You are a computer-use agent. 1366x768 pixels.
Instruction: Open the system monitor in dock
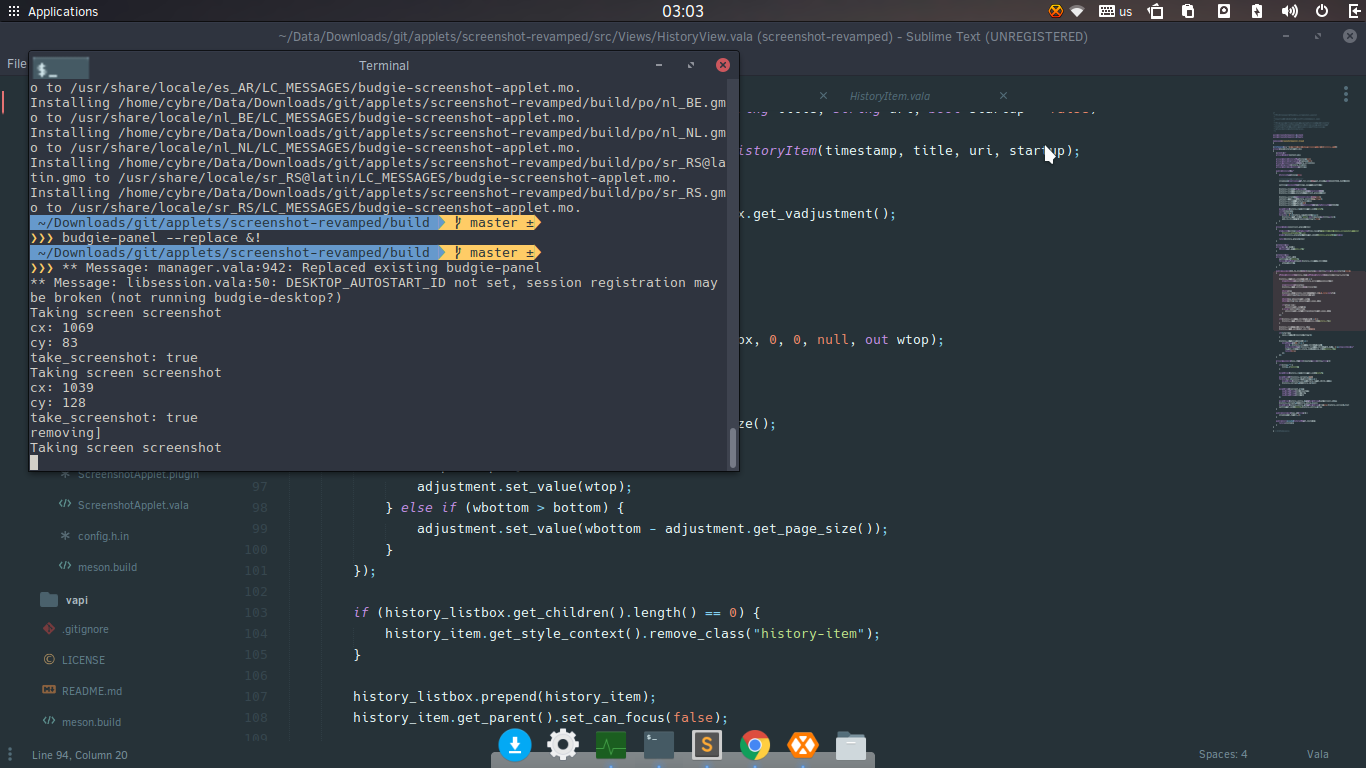611,745
